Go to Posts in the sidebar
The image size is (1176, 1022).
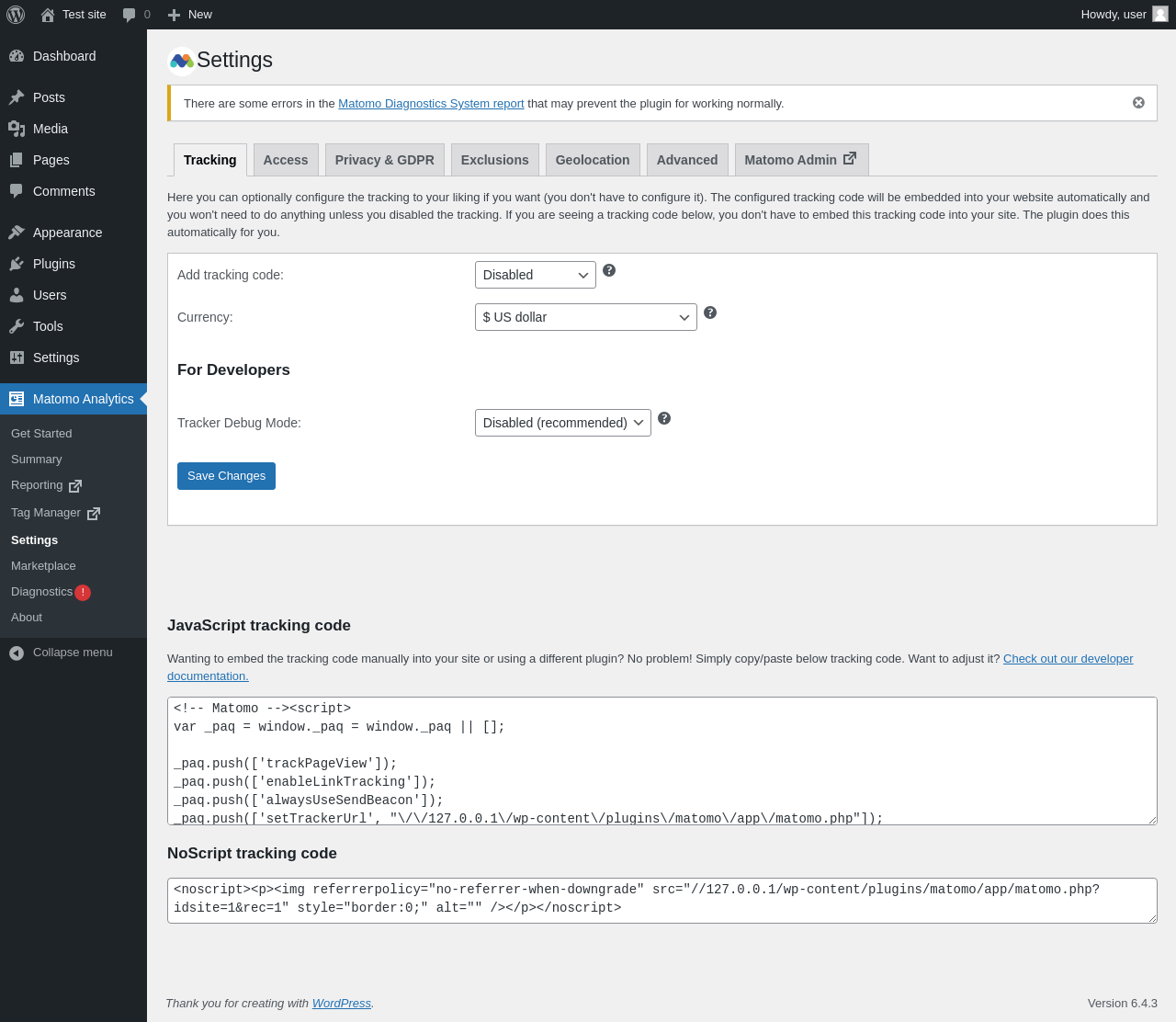[x=73, y=97]
